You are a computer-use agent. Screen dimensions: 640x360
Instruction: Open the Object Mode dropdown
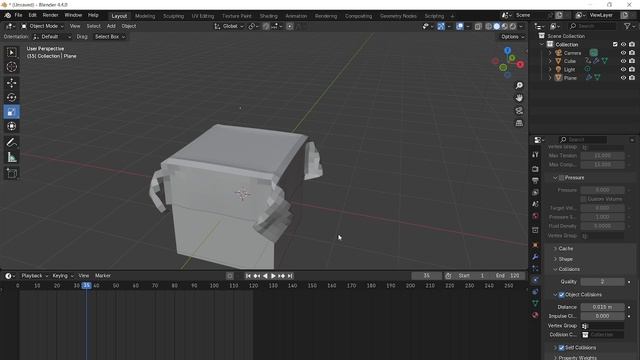(x=43, y=26)
